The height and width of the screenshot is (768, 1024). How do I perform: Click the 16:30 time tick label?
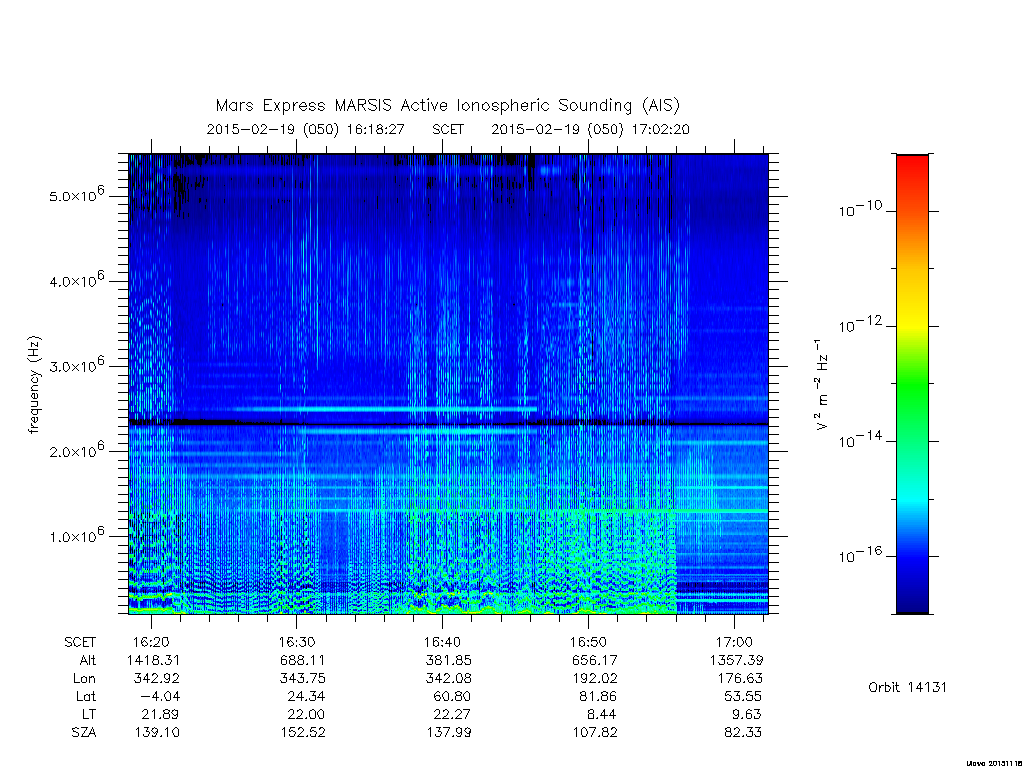(x=296, y=642)
